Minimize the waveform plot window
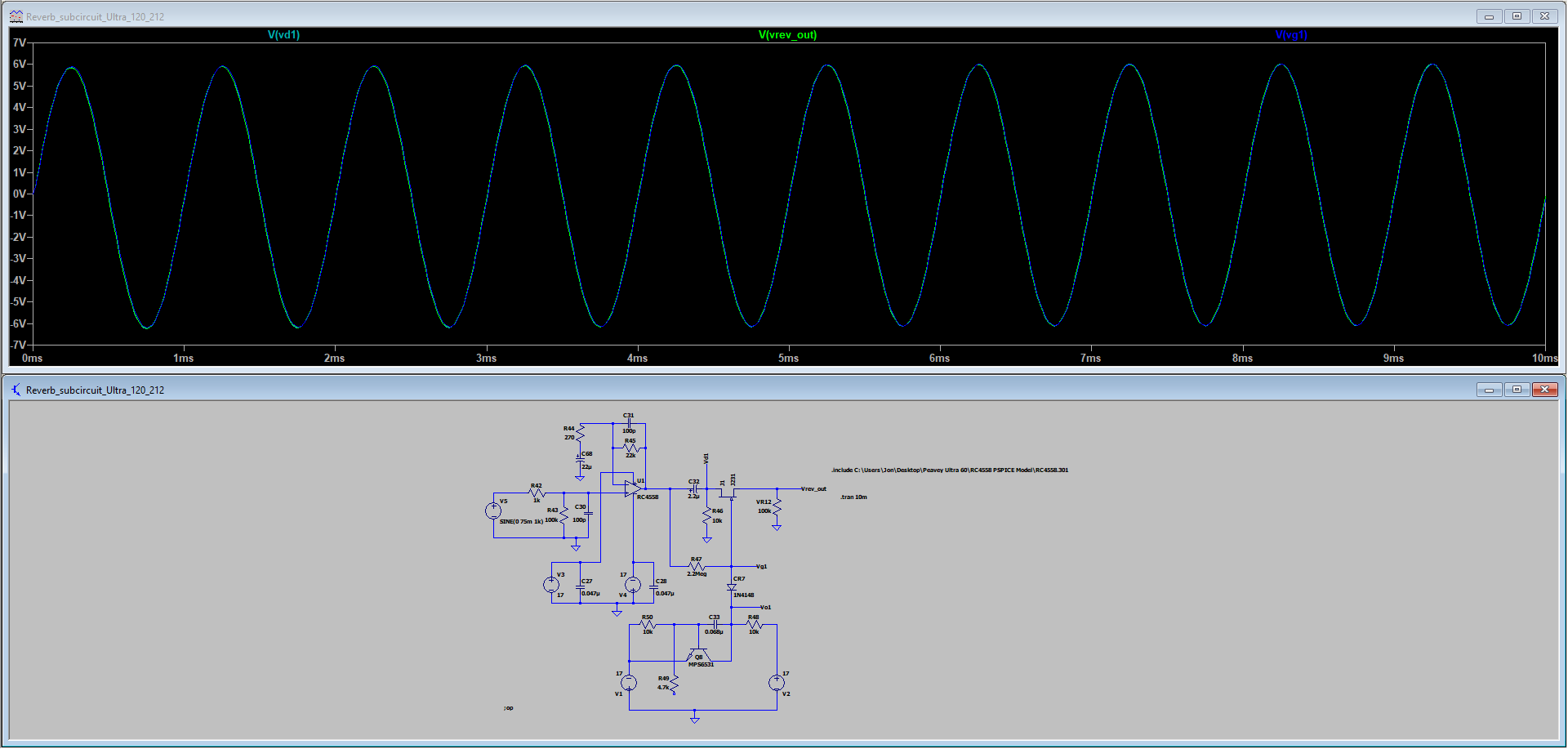Image resolution: width=1568 pixels, height=749 pixels. [1489, 16]
